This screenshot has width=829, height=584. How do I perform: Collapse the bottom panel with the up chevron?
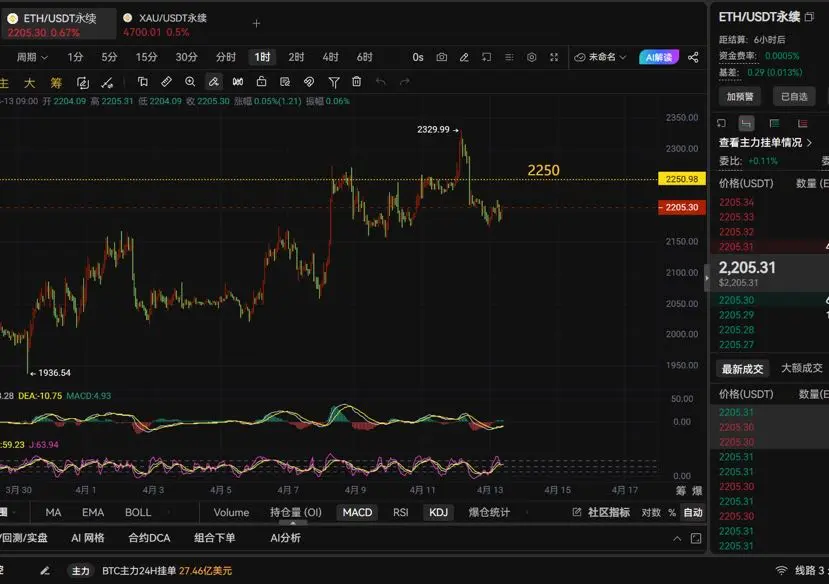coord(677,539)
